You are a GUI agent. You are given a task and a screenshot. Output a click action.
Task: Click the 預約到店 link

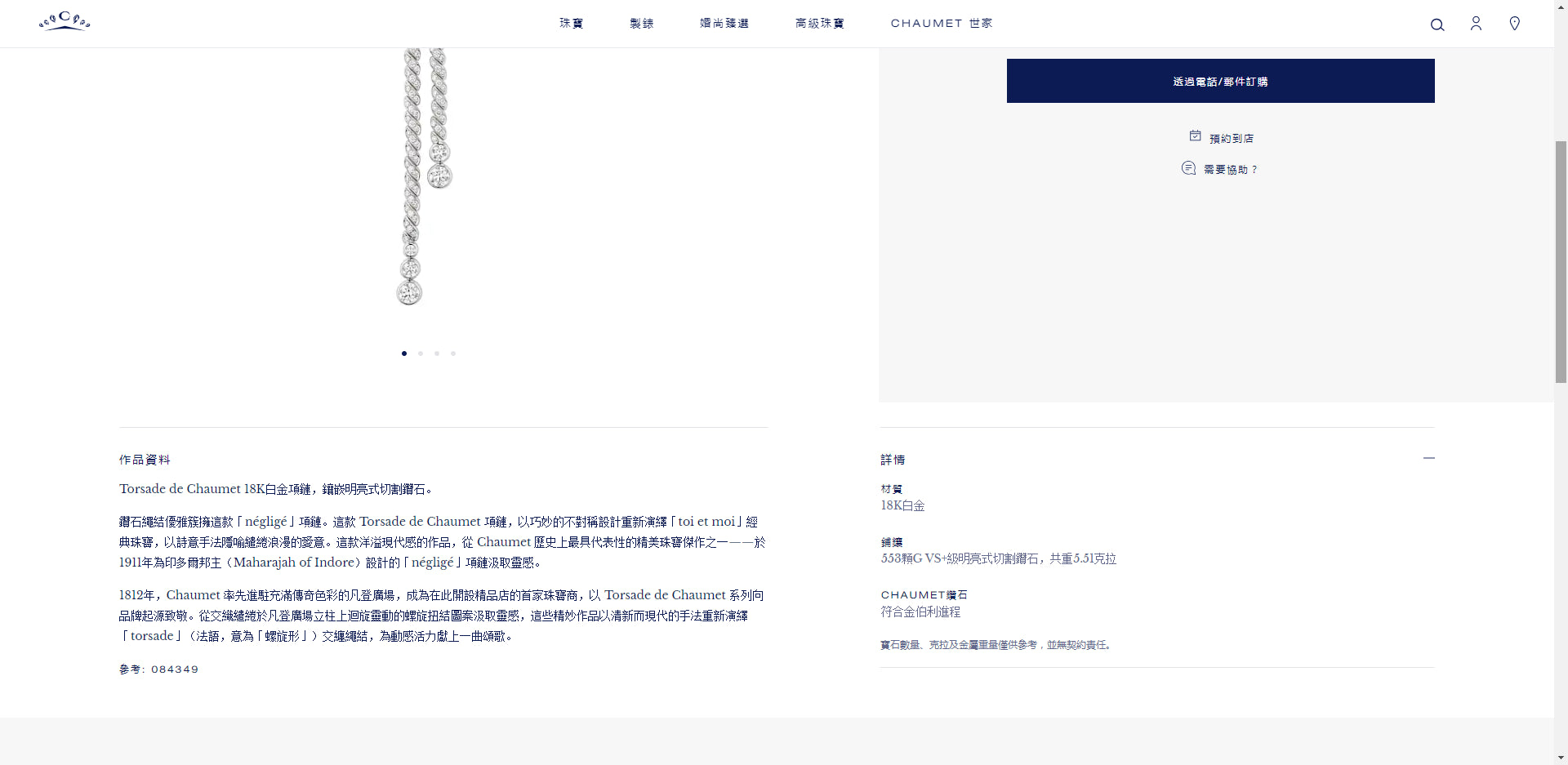coord(1231,139)
